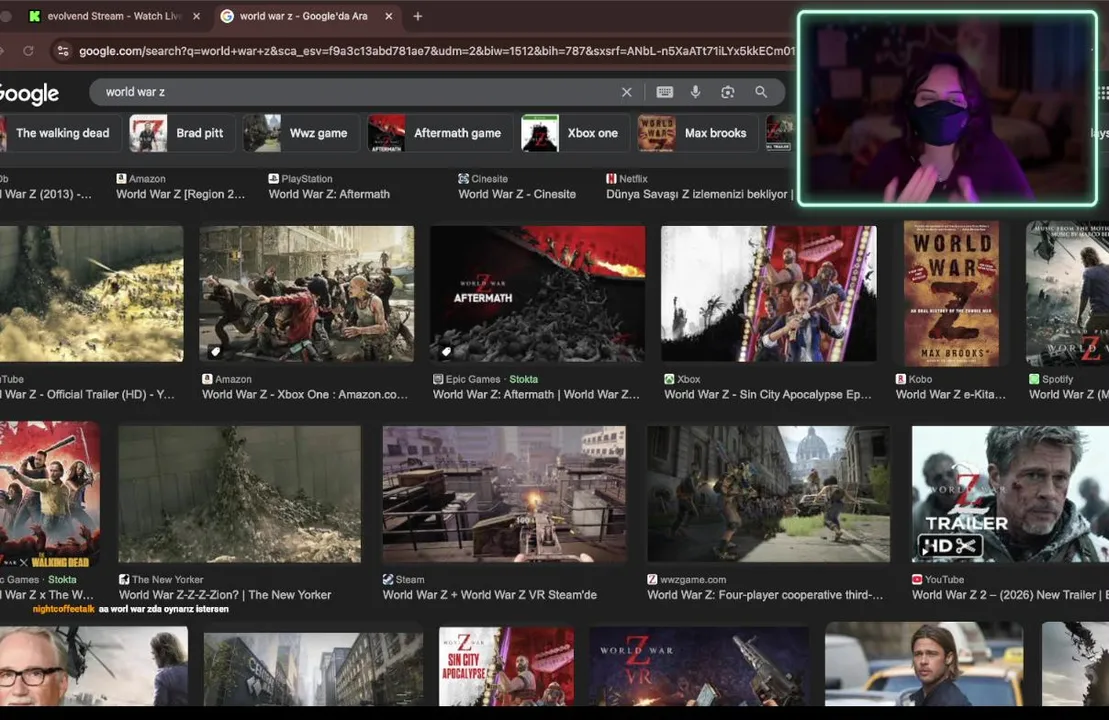Open the Brad Pitt yellow taxi thumbnail
1109x720 pixels.
(x=924, y=664)
